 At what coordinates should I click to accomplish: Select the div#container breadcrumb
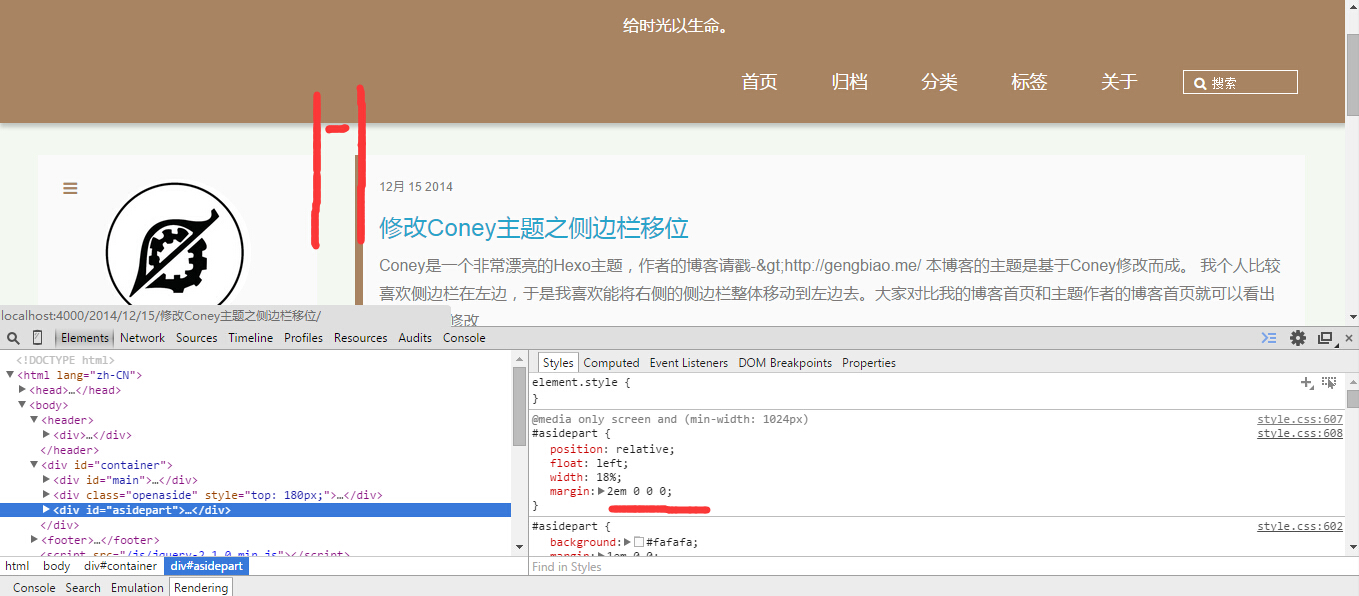click(x=120, y=566)
